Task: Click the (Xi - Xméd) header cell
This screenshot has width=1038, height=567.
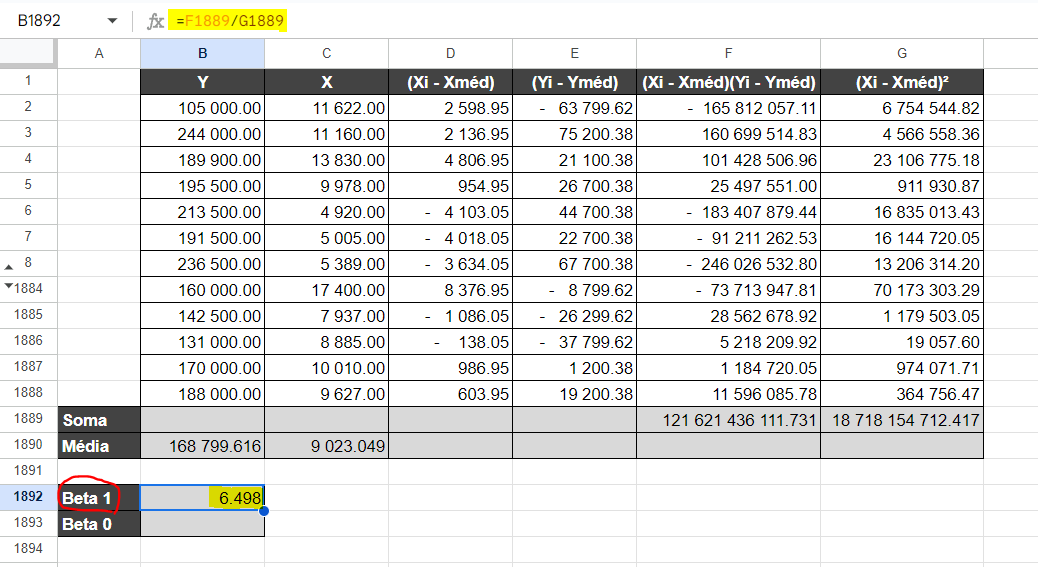Action: click(450, 82)
